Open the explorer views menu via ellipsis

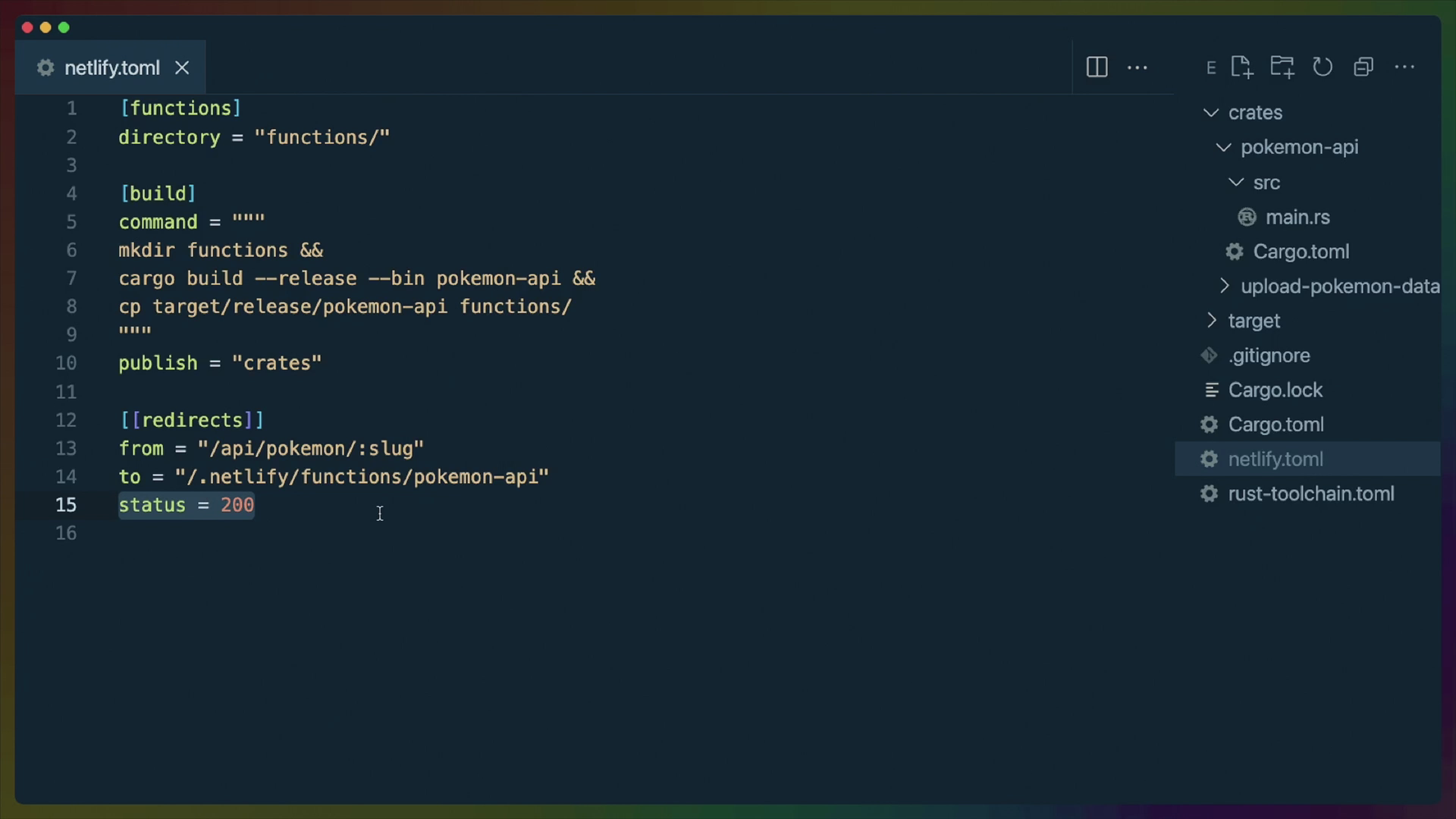click(1406, 67)
